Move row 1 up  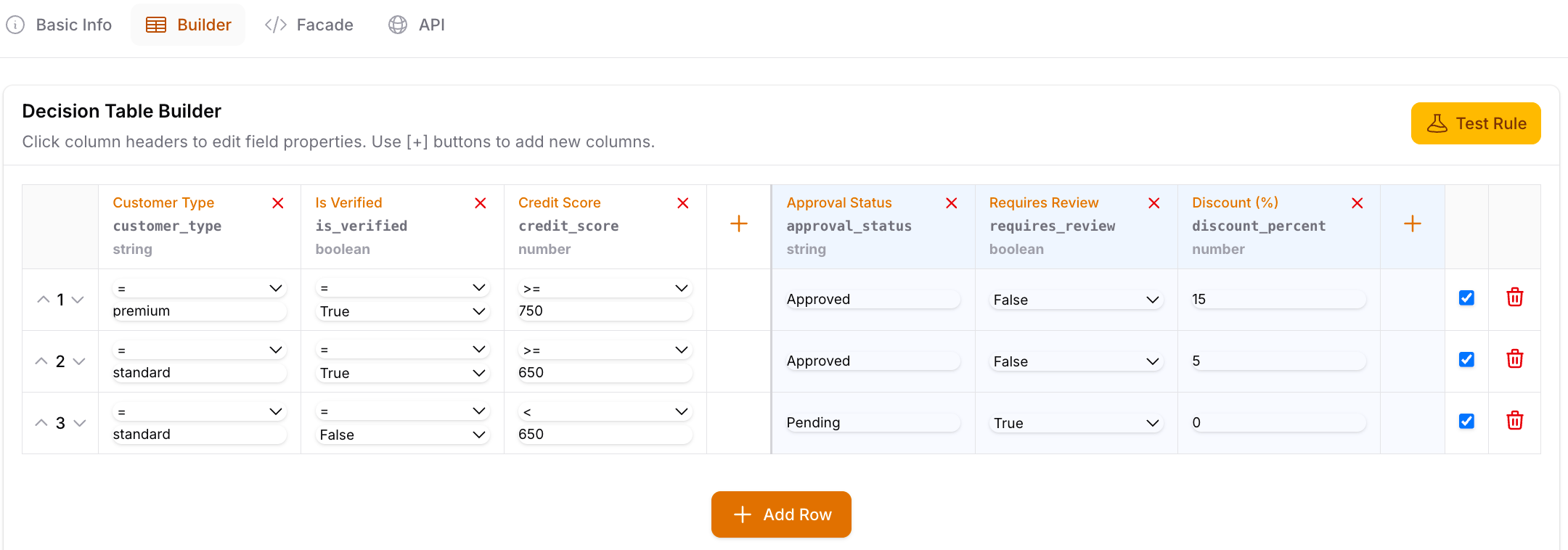(43, 300)
